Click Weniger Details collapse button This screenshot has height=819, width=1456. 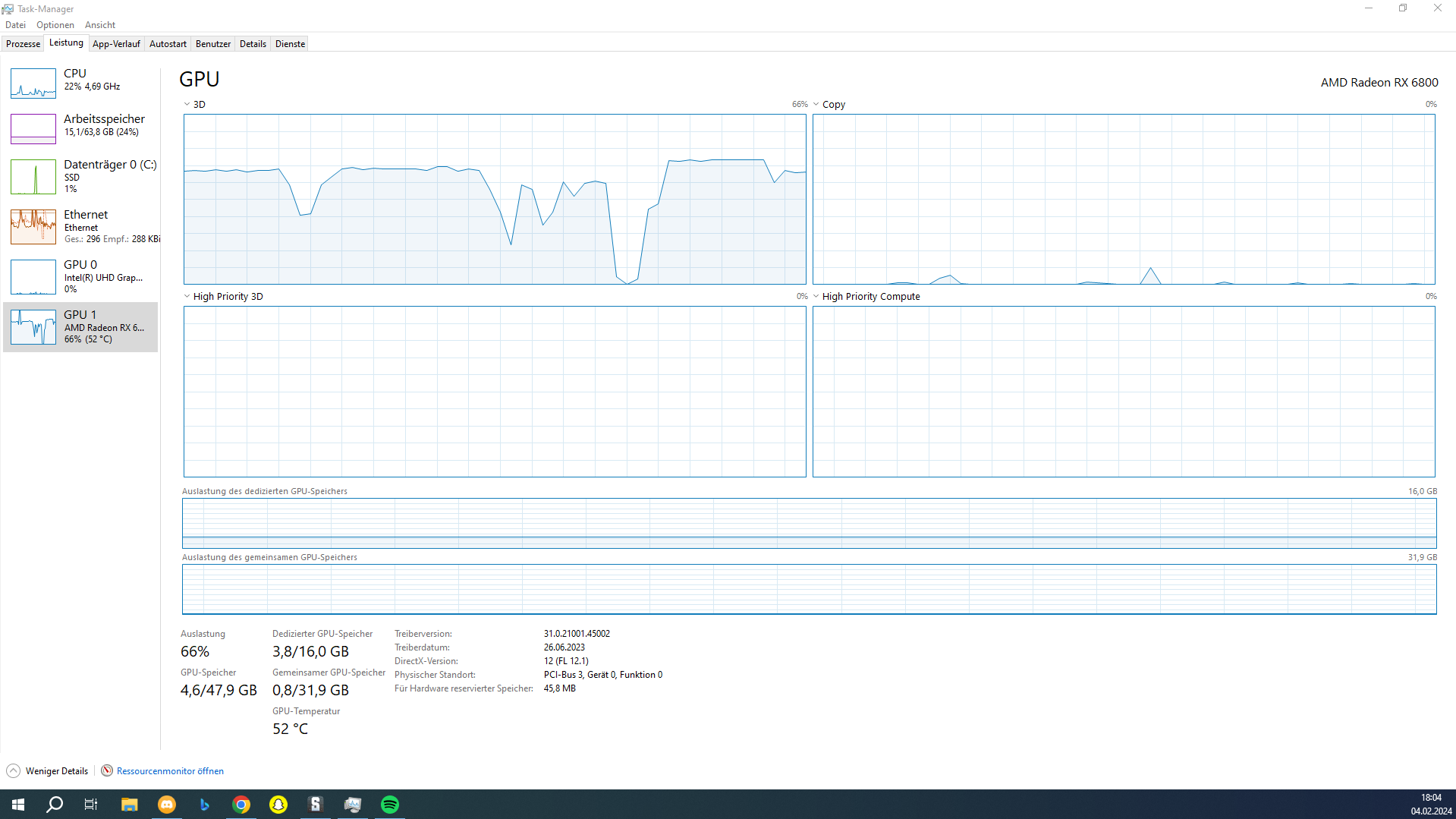[48, 771]
